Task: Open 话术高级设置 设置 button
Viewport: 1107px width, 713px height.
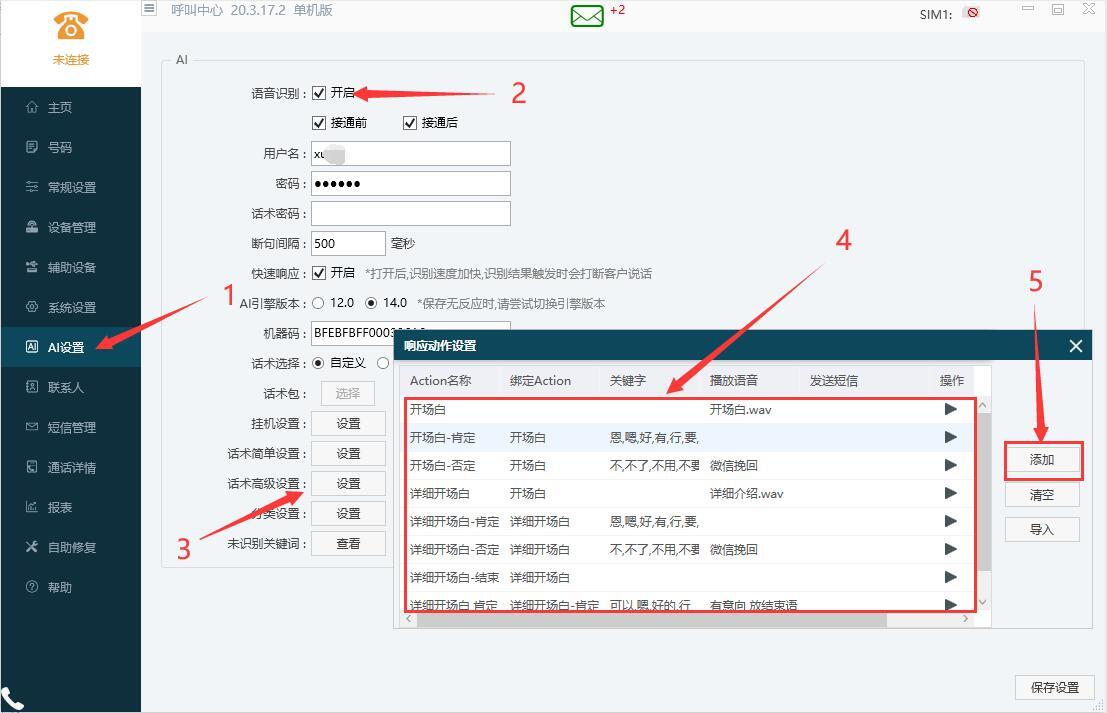Action: 348,484
